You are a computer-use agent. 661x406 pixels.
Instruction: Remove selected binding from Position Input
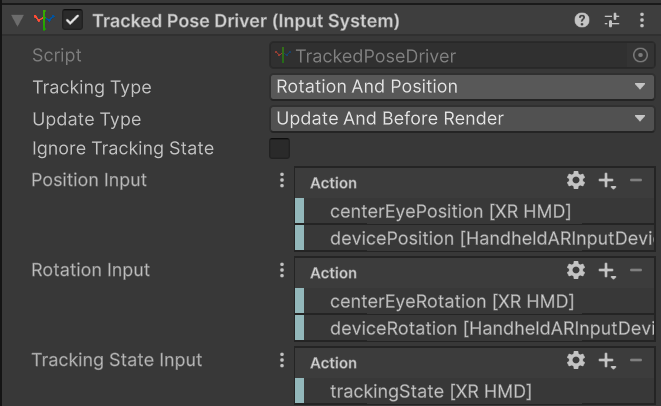[636, 181]
